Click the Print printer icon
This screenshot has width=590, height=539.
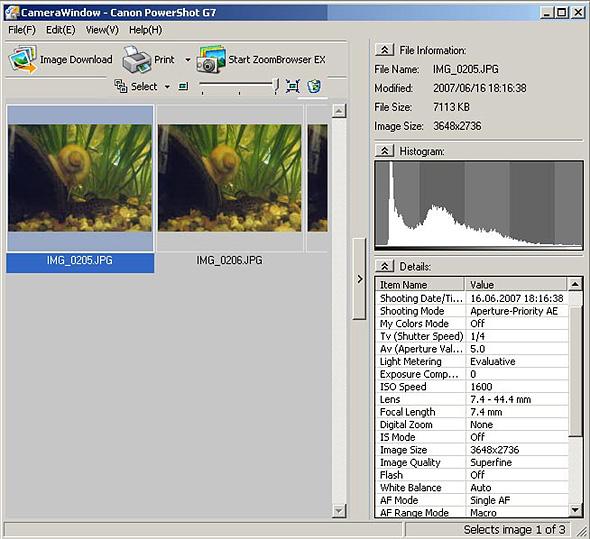coord(136,59)
